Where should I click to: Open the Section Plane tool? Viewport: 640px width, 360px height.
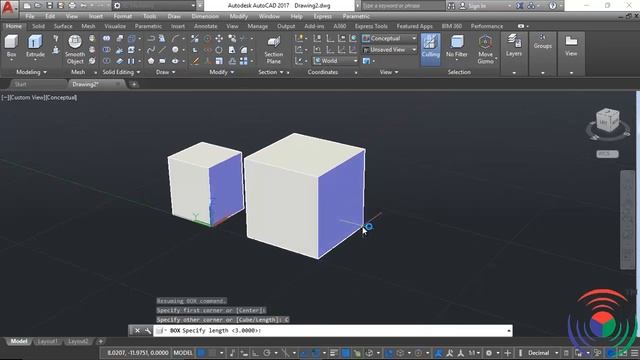tap(273, 49)
